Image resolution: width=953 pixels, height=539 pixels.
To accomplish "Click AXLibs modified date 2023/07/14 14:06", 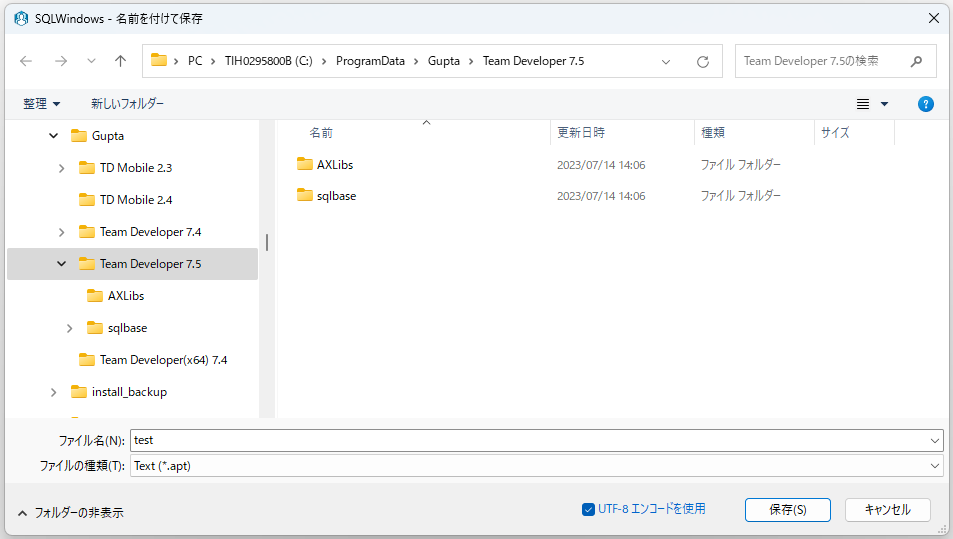I will pos(601,165).
